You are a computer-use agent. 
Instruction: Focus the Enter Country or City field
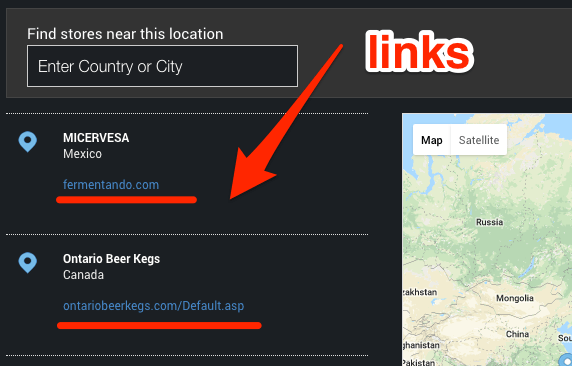point(162,66)
